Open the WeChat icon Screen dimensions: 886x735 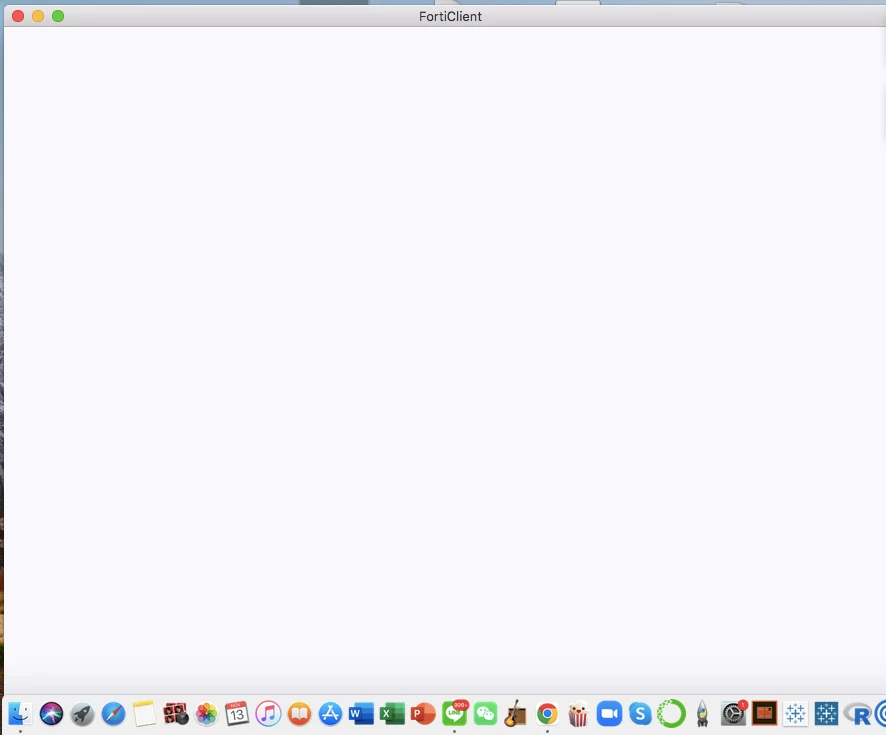click(485, 714)
